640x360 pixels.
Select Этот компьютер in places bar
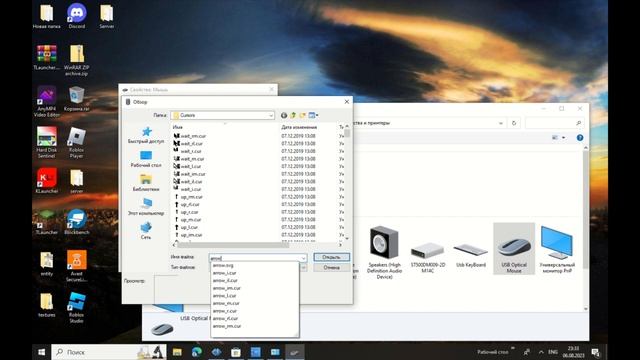coord(146,207)
